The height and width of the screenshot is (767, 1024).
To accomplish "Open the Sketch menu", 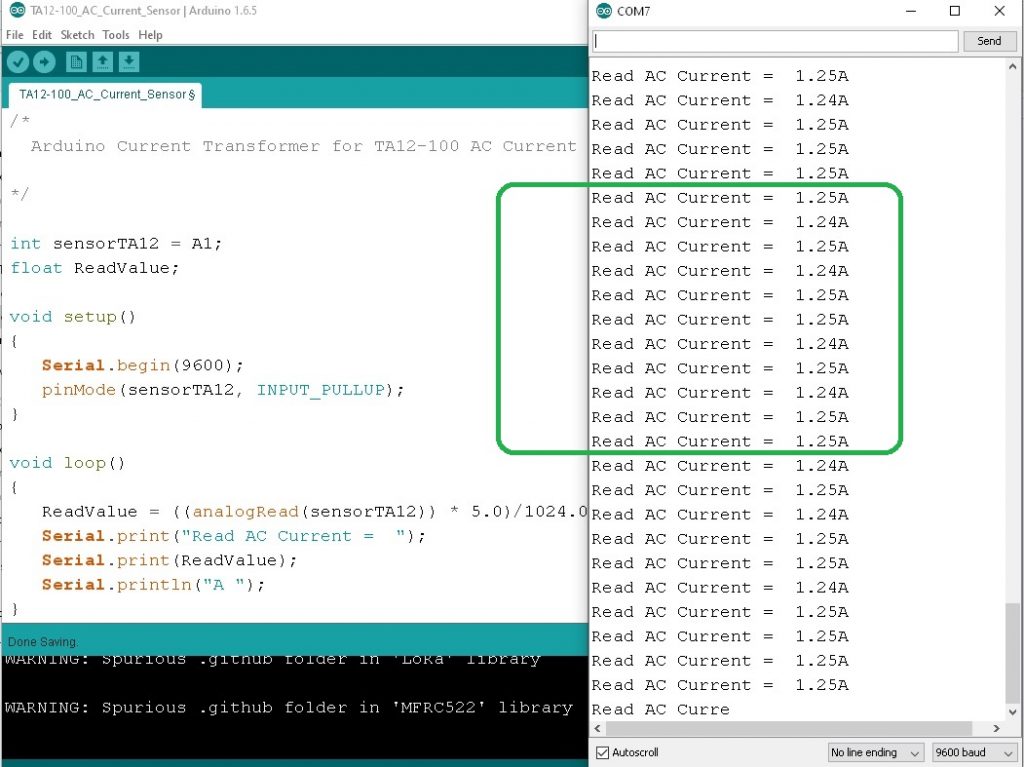I will [x=78, y=35].
